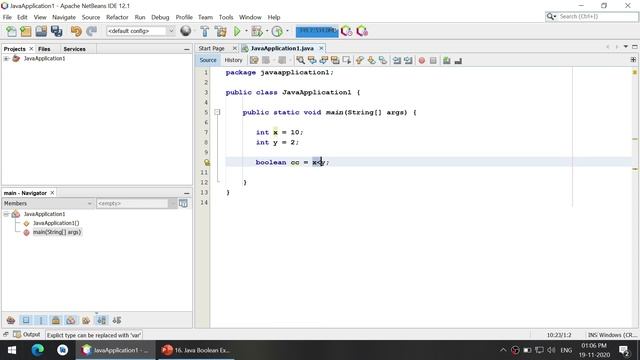
Task: Expand the JavaApplication1 project node
Action: click(6, 59)
